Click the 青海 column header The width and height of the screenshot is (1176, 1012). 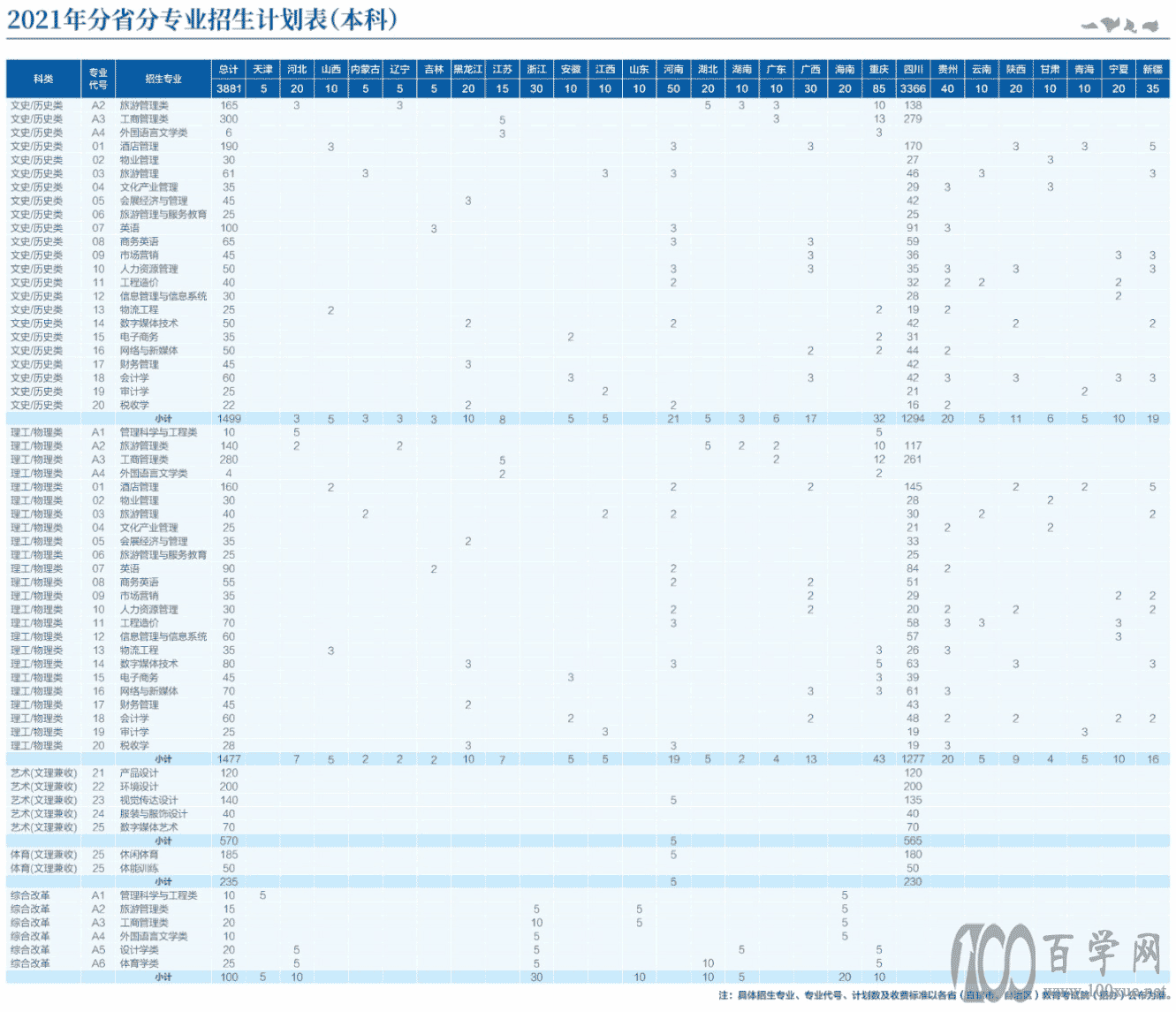tap(1084, 69)
